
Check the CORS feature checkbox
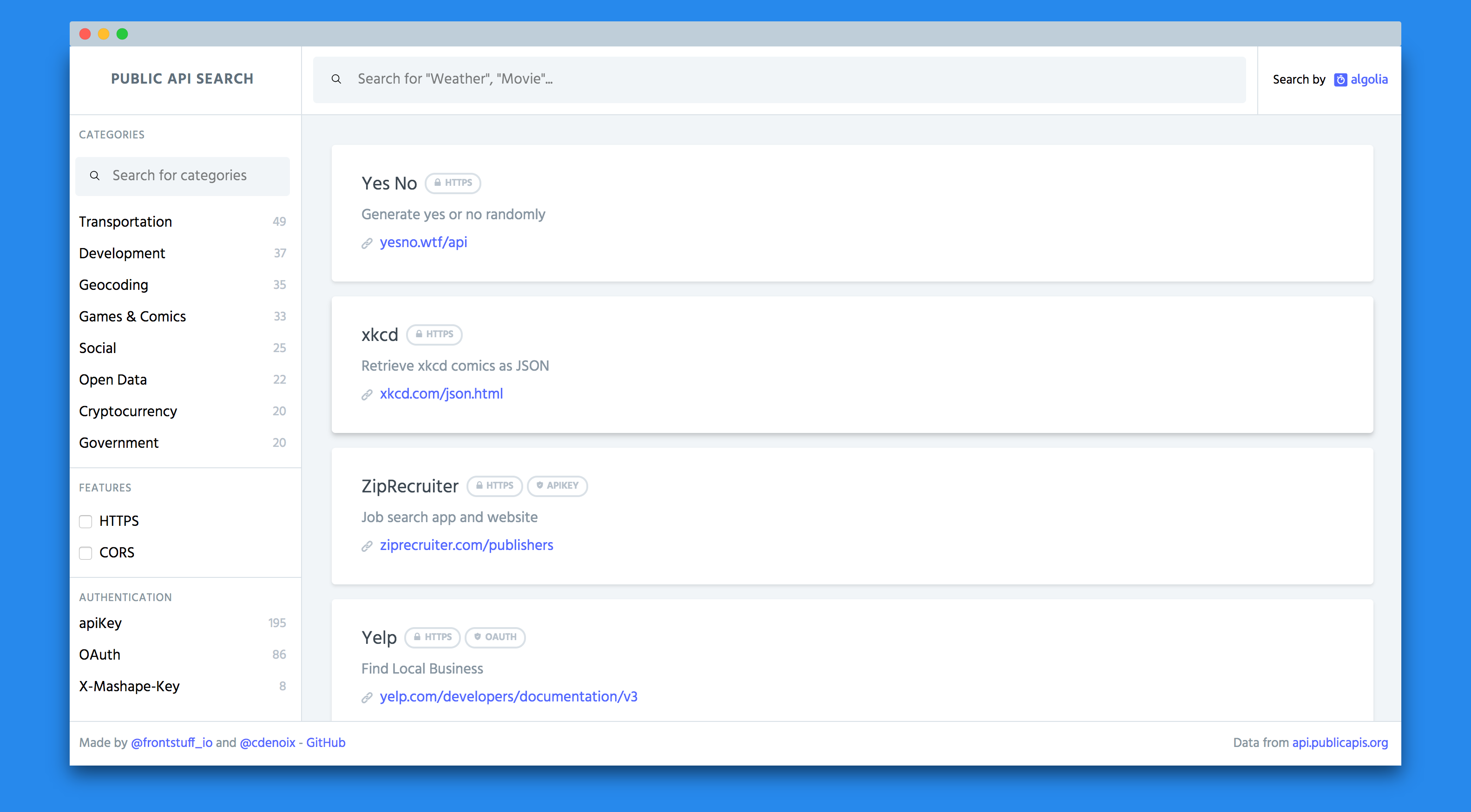coord(85,553)
